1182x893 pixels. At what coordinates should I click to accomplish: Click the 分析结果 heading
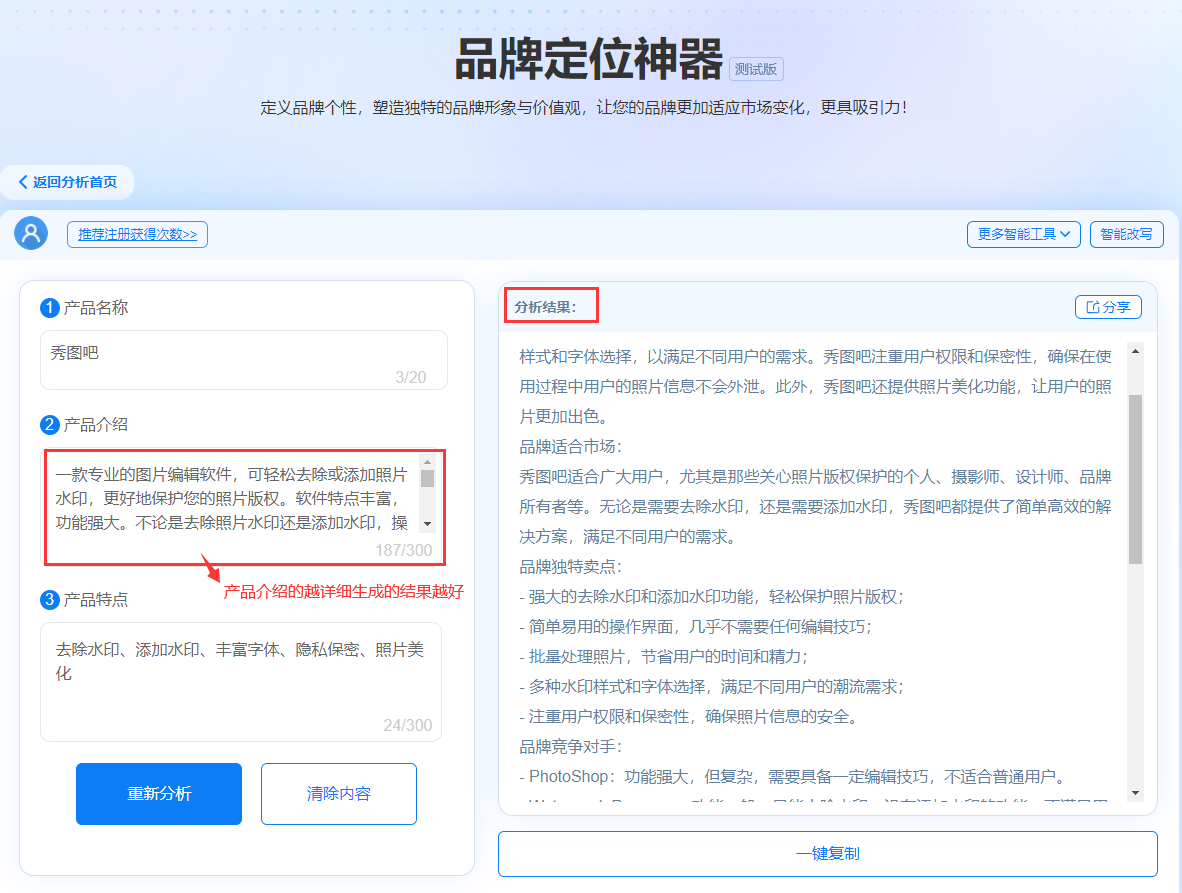pos(546,307)
